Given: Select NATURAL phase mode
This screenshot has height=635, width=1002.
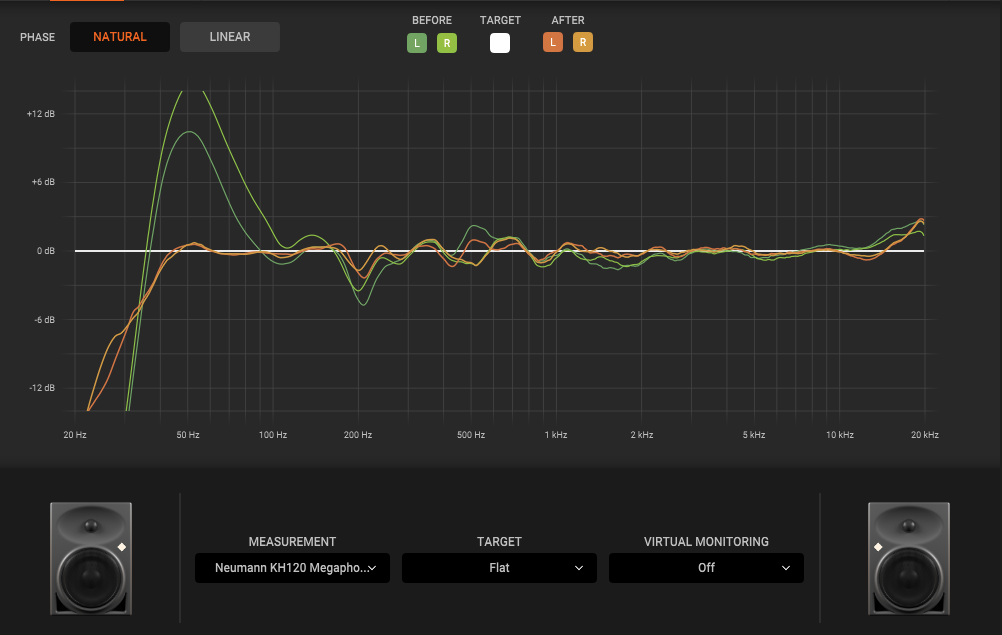Looking at the screenshot, I should [120, 37].
